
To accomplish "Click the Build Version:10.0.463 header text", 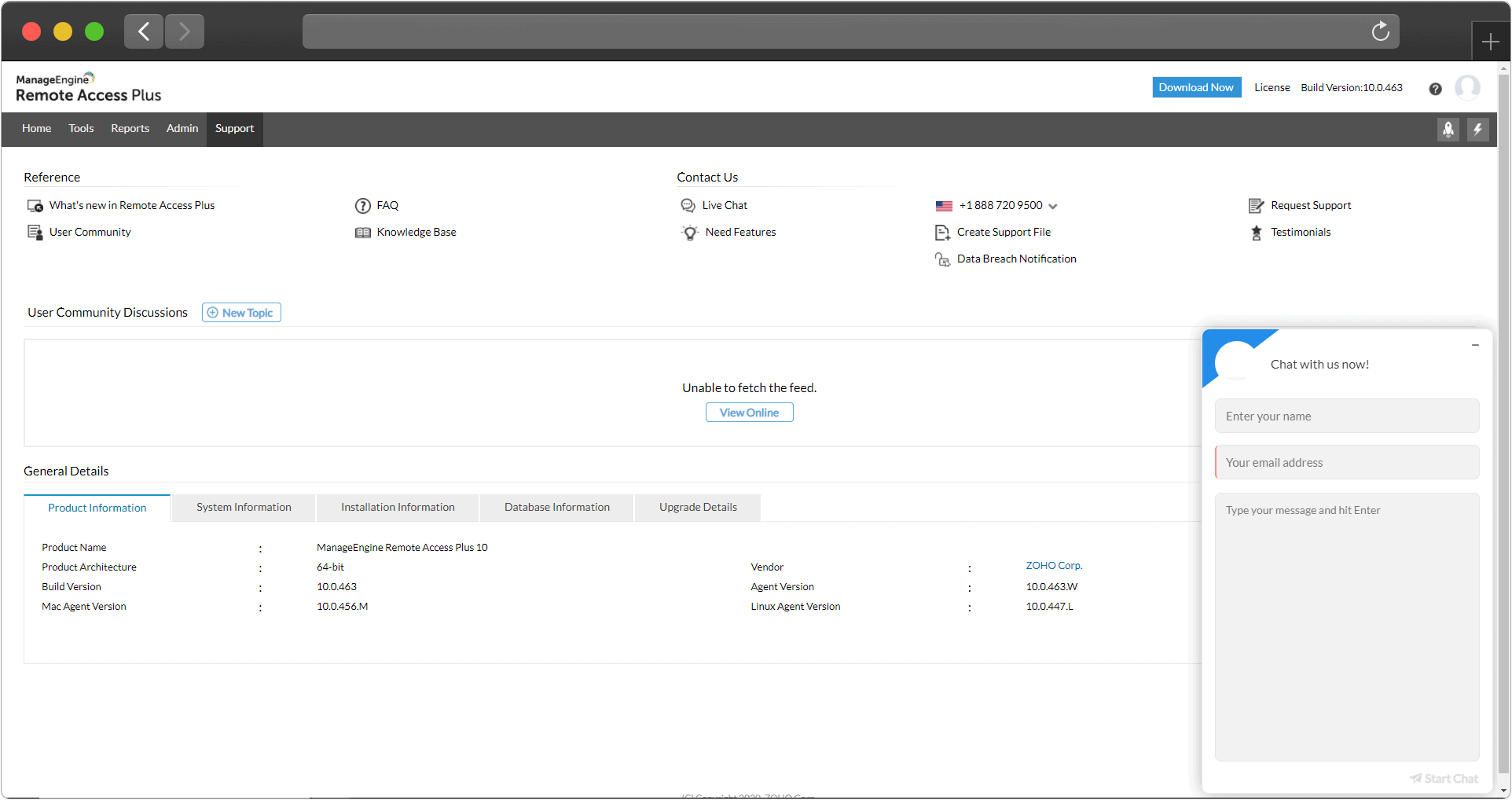I will pyautogui.click(x=1351, y=88).
